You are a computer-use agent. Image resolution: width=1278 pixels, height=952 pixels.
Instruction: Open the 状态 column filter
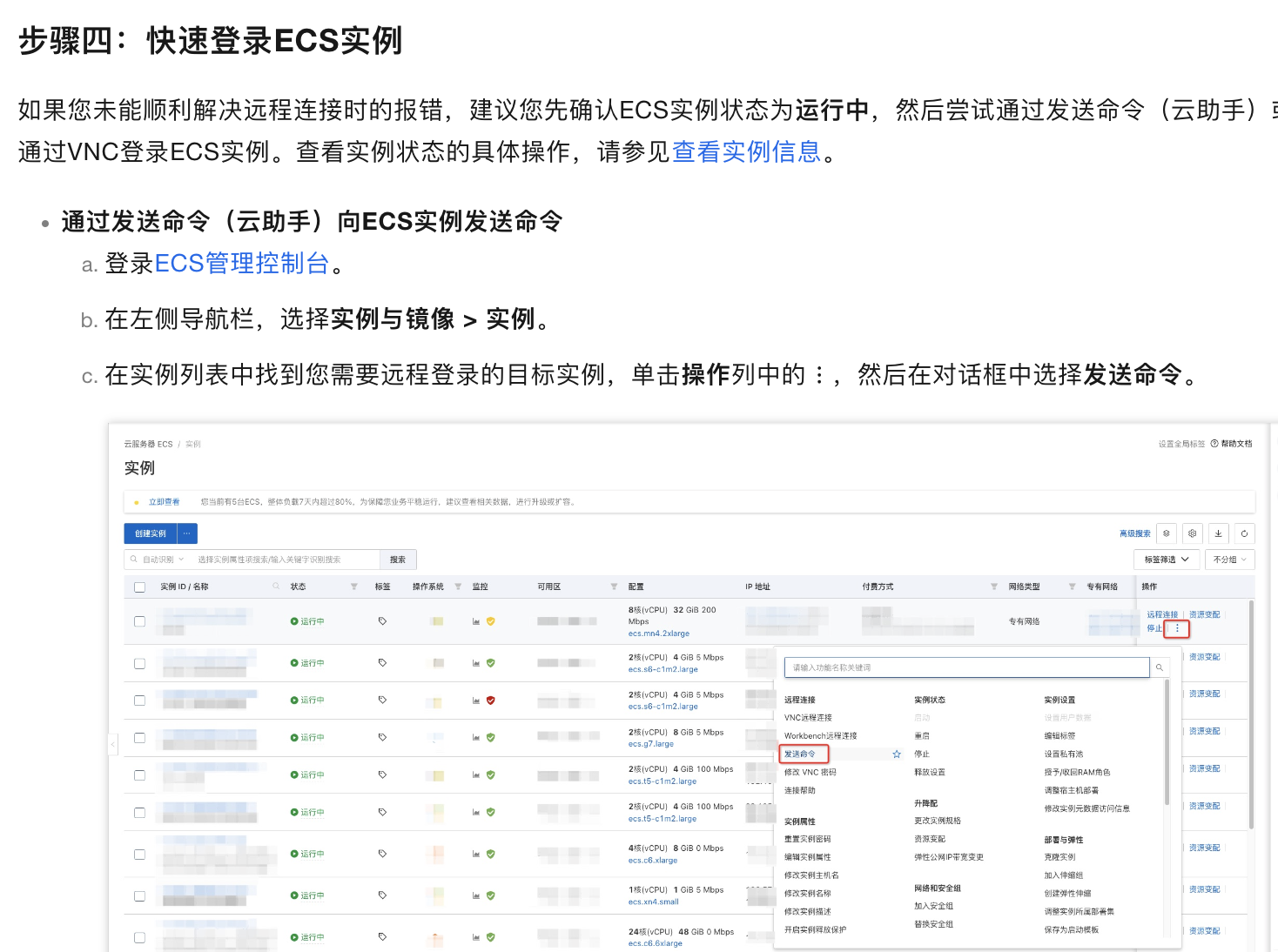pyautogui.click(x=354, y=587)
